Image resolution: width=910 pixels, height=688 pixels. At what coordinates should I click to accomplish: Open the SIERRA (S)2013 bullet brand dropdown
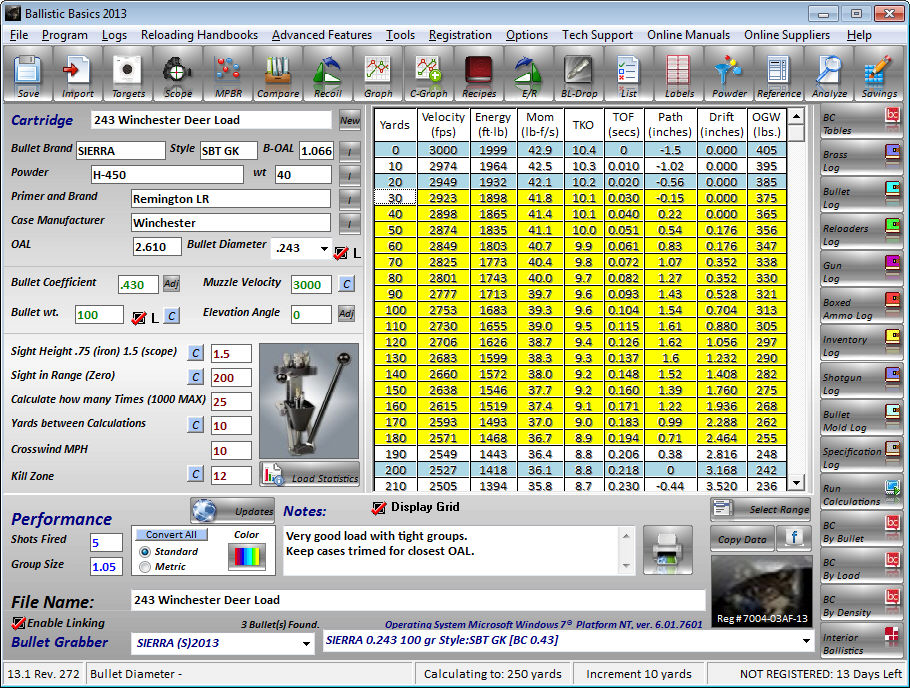304,645
